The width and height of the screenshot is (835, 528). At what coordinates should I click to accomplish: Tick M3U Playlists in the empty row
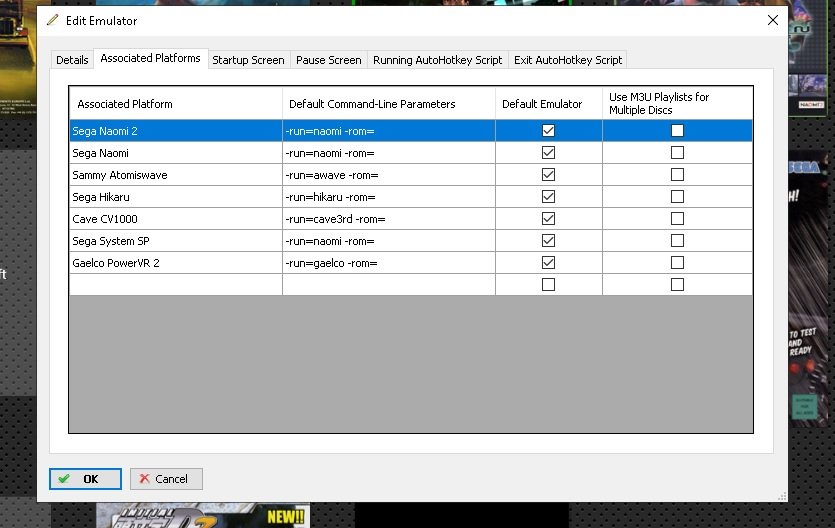[x=677, y=285]
